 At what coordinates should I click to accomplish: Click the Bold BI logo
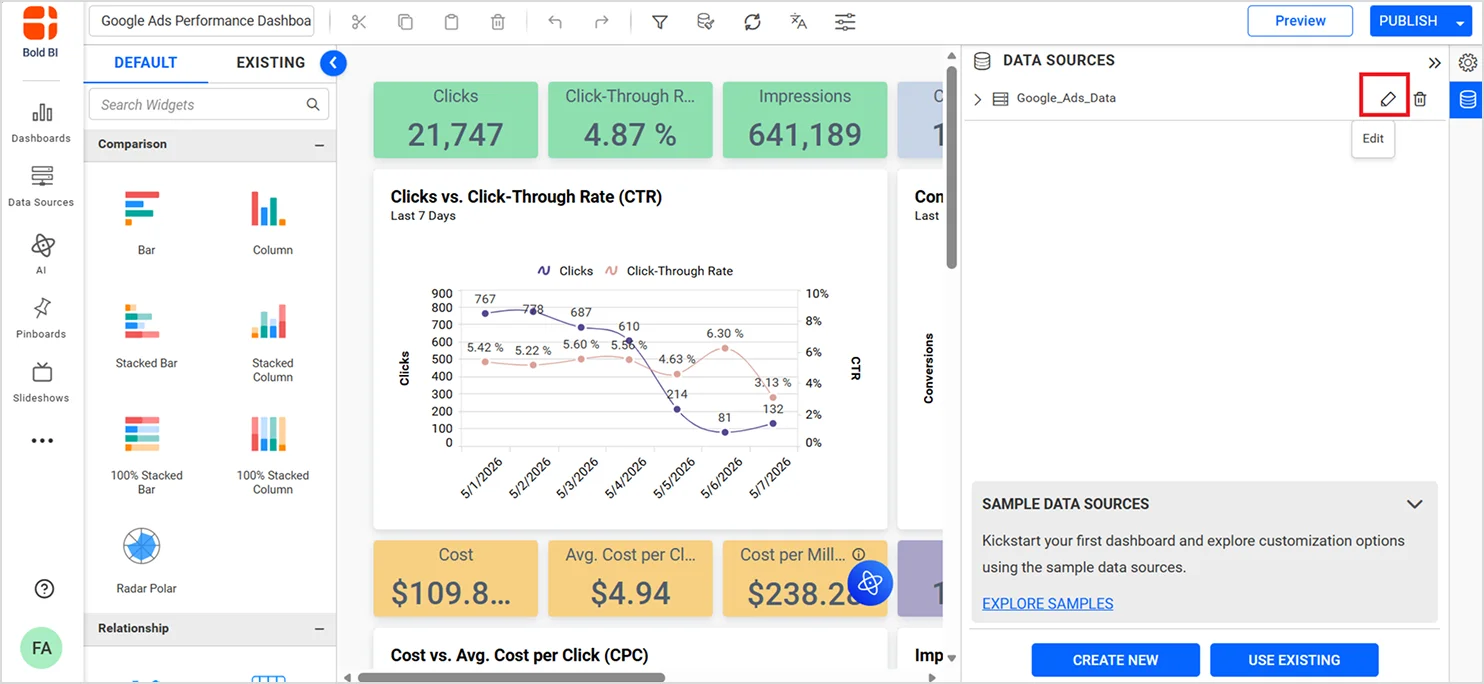point(40,31)
